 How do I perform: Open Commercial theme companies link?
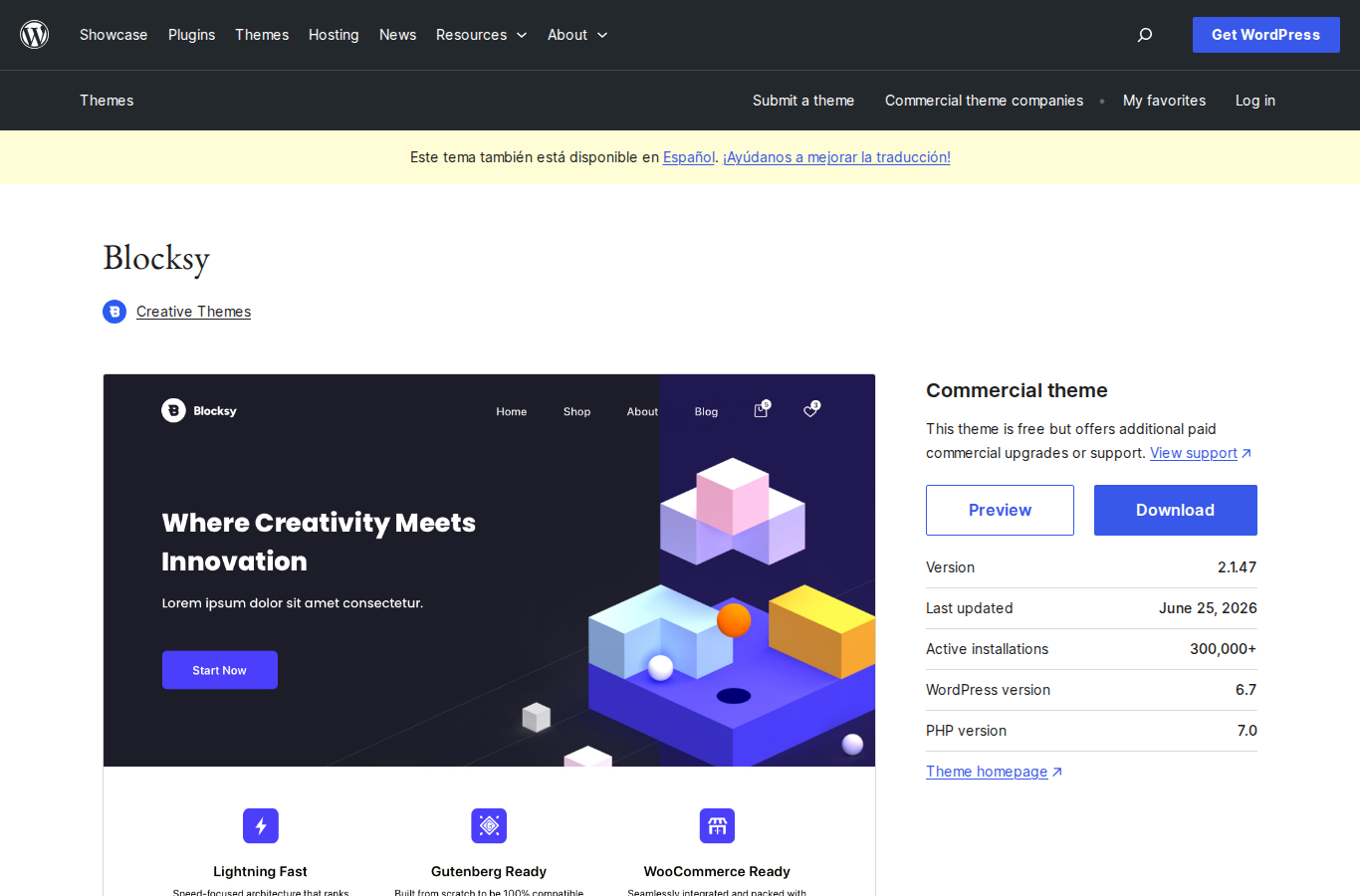coord(984,101)
